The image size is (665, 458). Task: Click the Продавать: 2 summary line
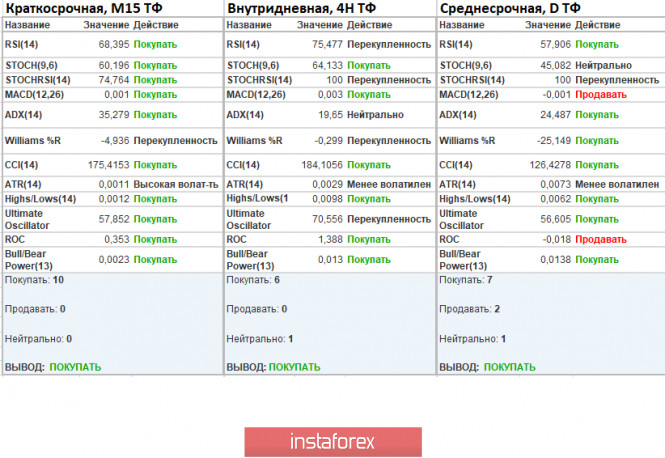point(469,309)
